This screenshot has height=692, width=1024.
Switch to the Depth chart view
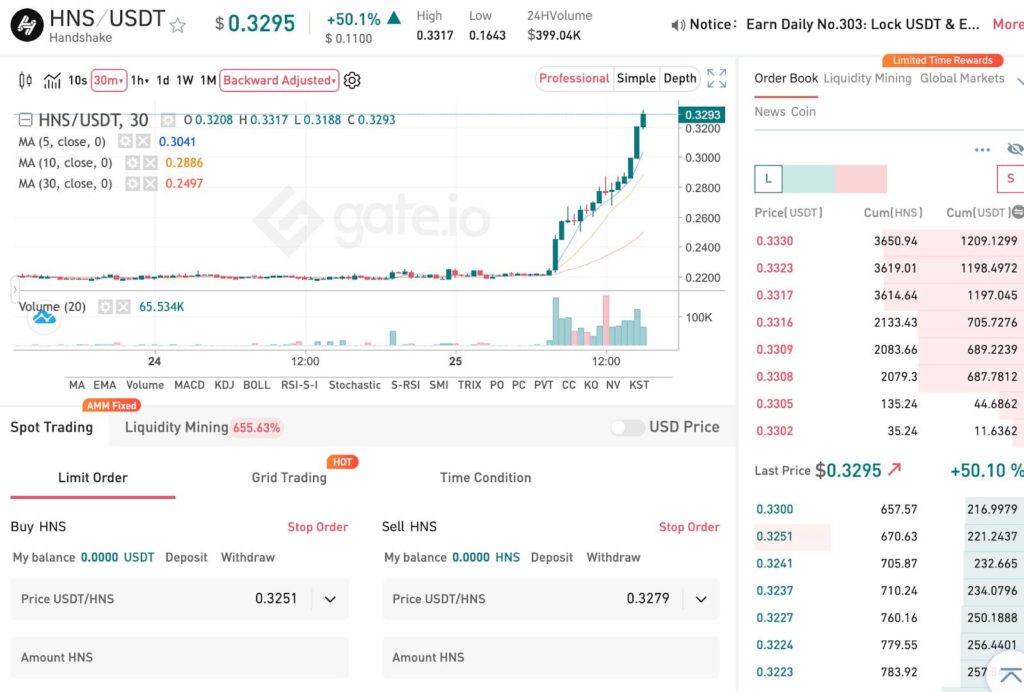click(680, 78)
